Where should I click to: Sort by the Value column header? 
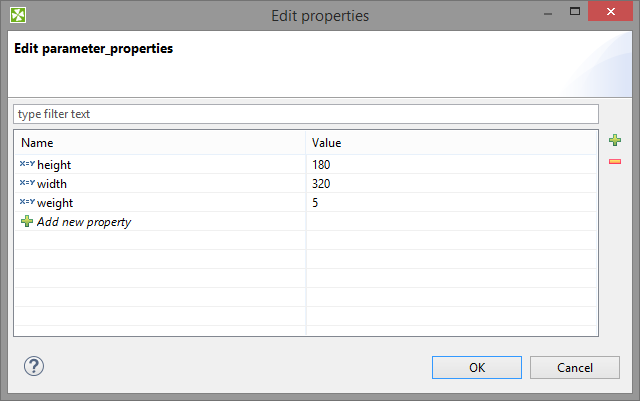pos(450,143)
